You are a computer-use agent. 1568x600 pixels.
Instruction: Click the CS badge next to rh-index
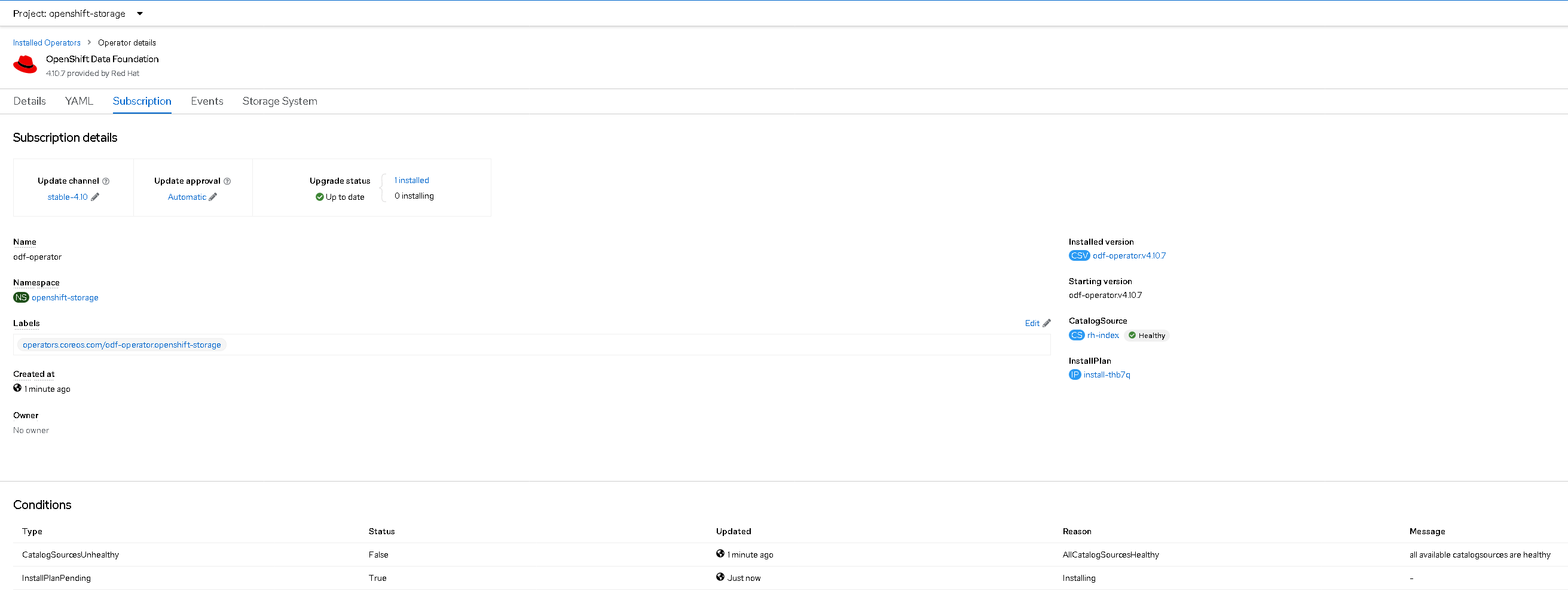click(1075, 335)
